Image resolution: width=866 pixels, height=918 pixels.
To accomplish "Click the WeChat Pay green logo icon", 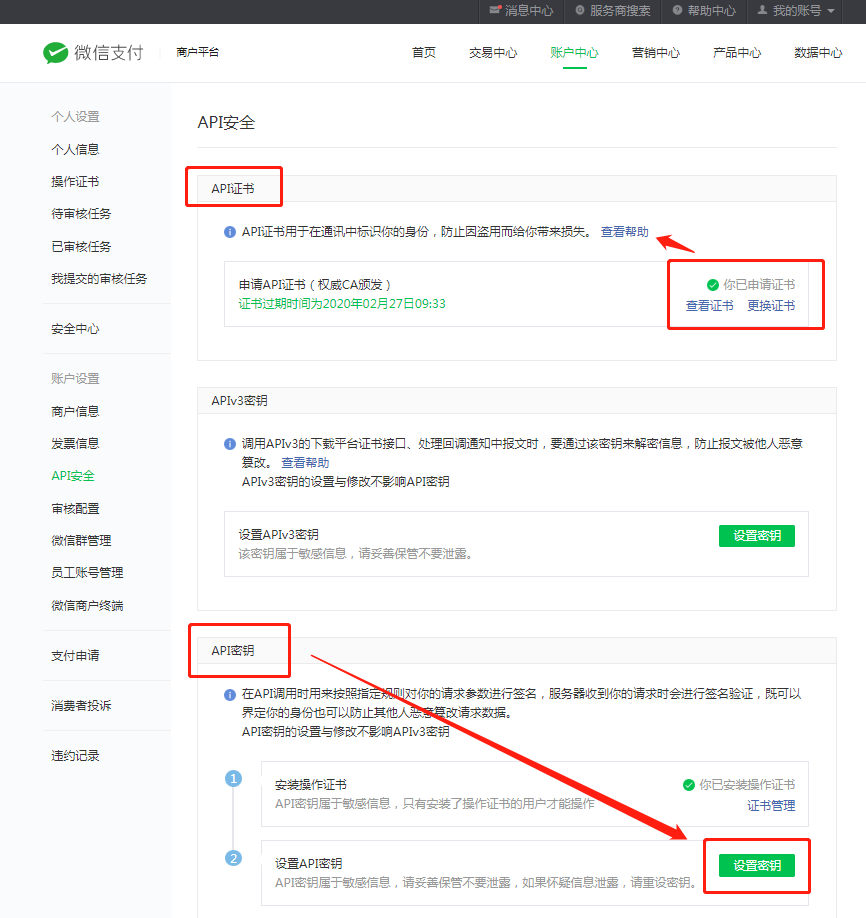I will [56, 53].
